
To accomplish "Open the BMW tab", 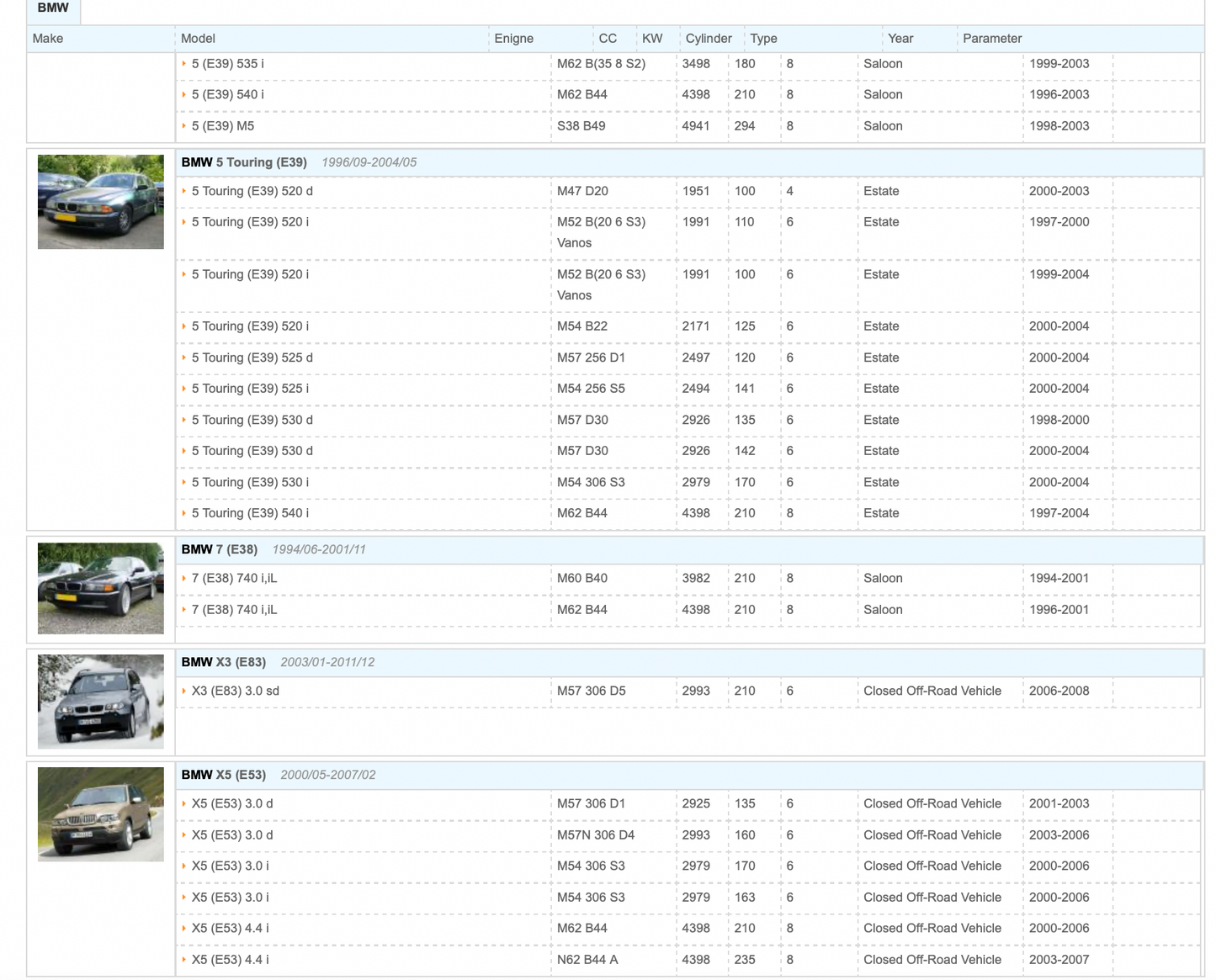I will (x=53, y=8).
